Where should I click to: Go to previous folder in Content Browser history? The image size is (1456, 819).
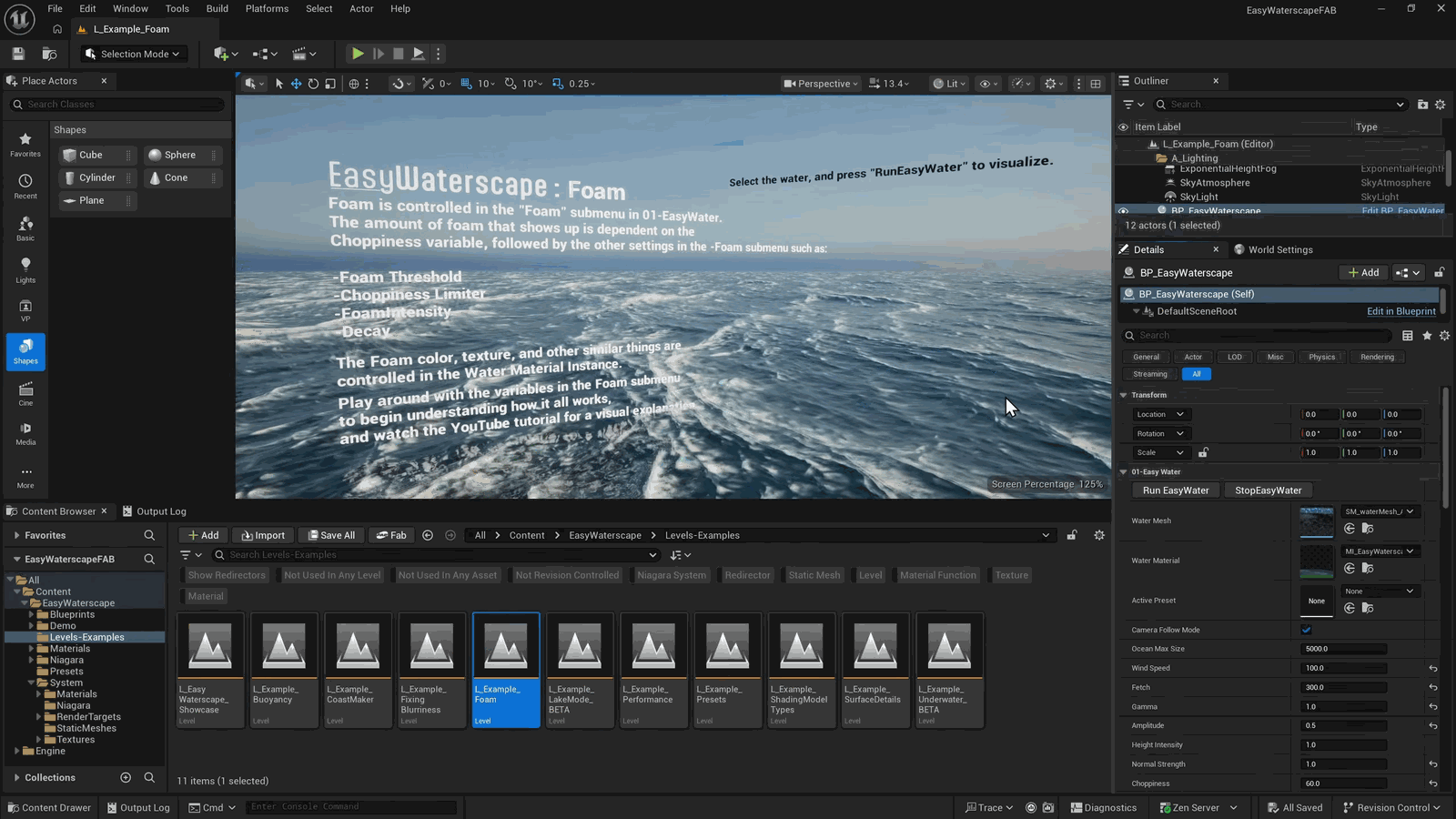tap(428, 535)
